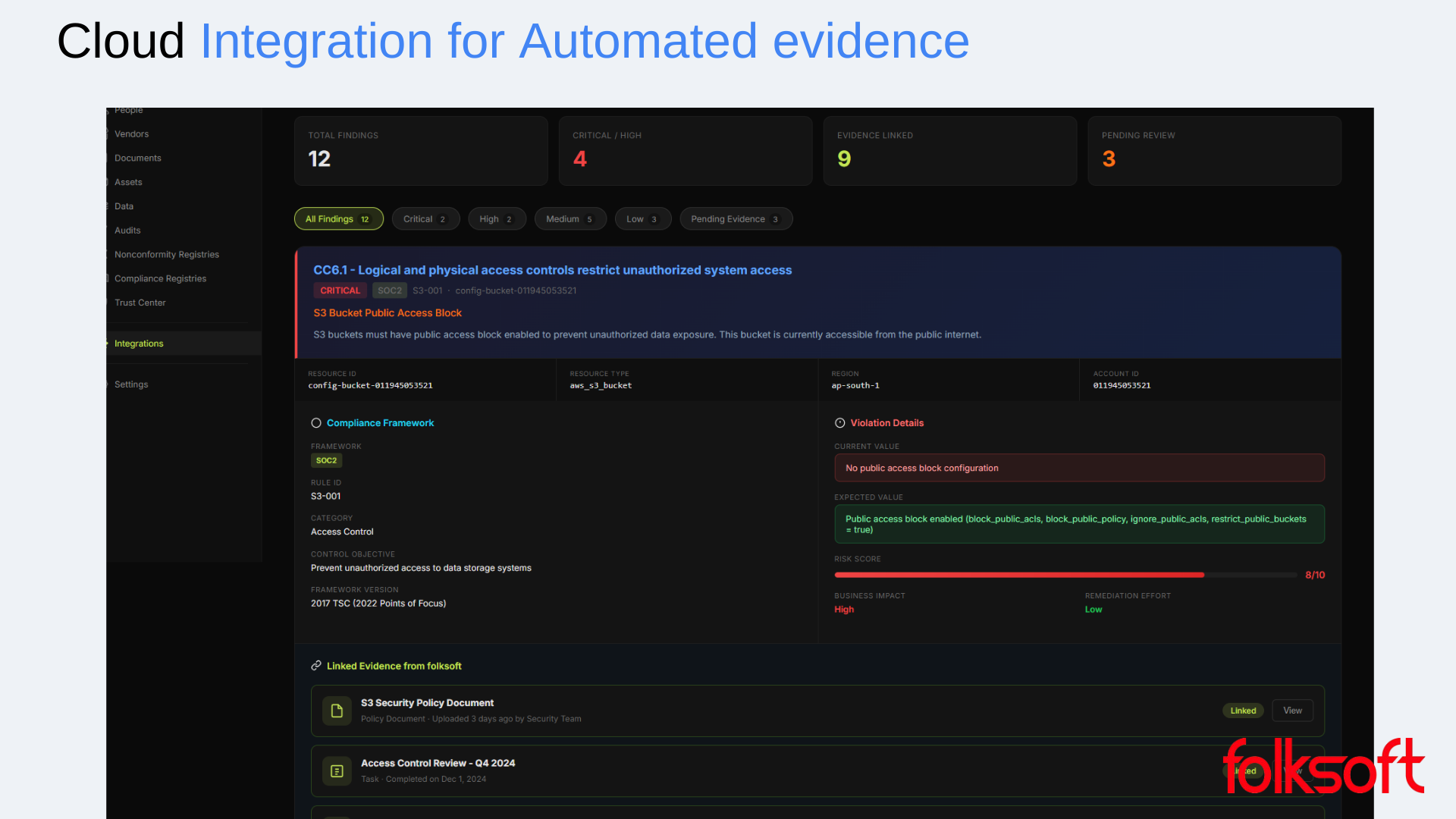Open the CC6.1 finding title link

[x=552, y=270]
